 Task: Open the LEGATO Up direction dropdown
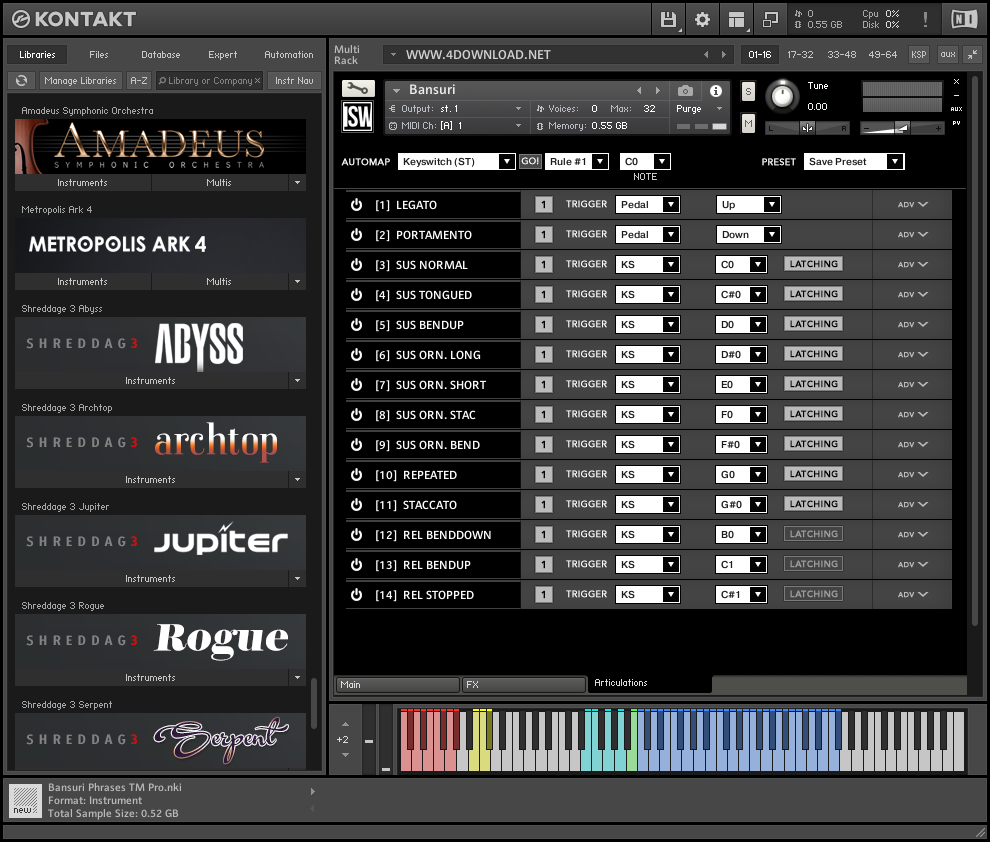pyautogui.click(x=748, y=205)
